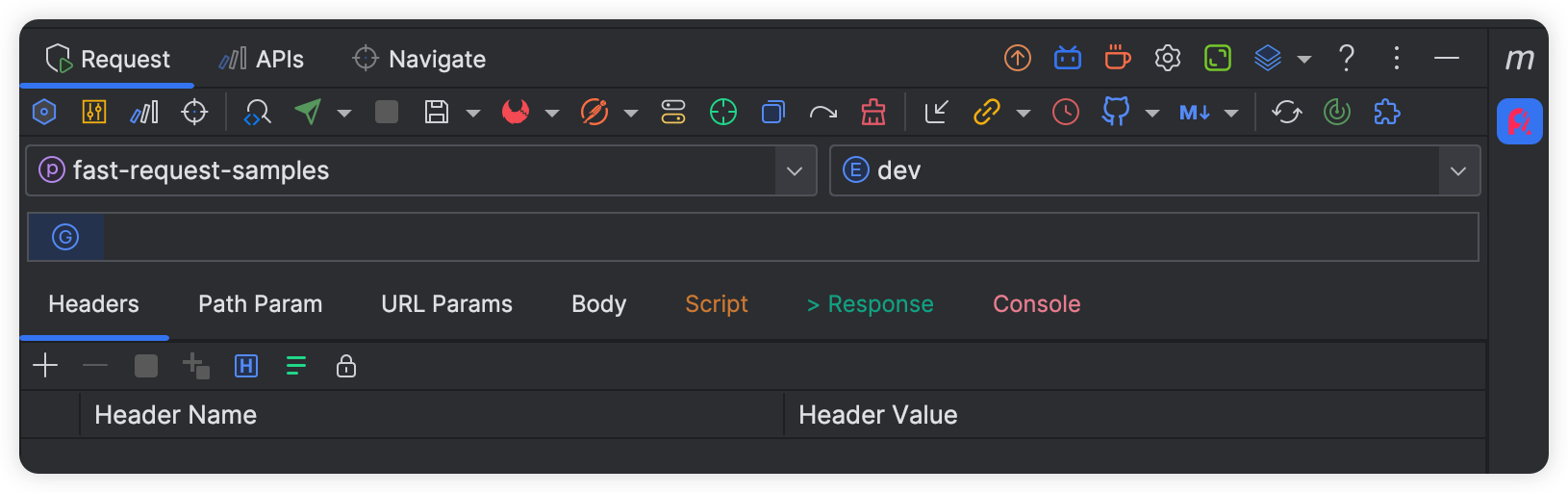The width and height of the screenshot is (1568, 493).
Task: Expand the dropdown arrow beside the GitHub icon
Action: 1152,114
